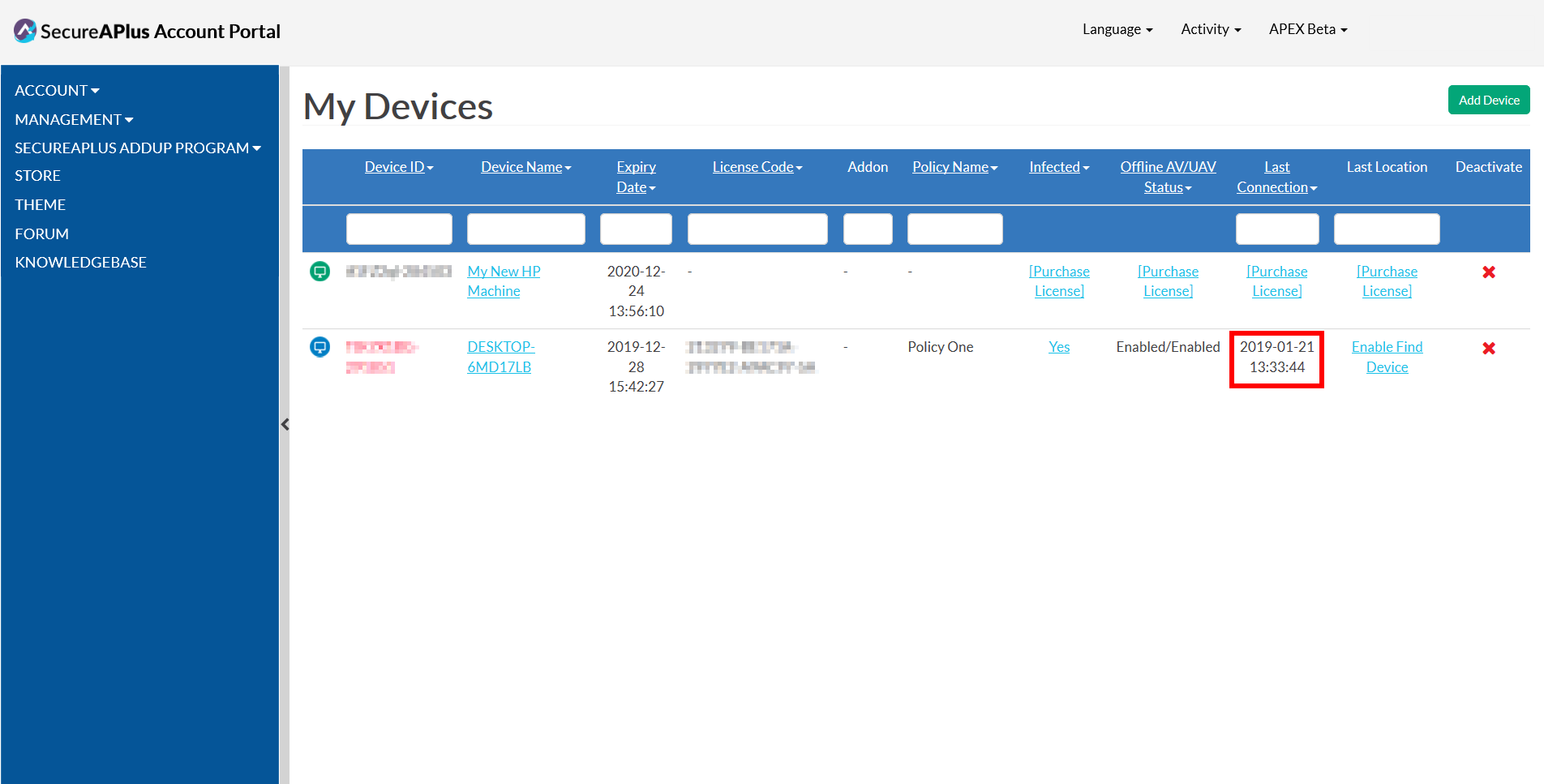This screenshot has width=1544, height=784.
Task: Sort by Offline AV/UAV Status header
Action: 1168,177
